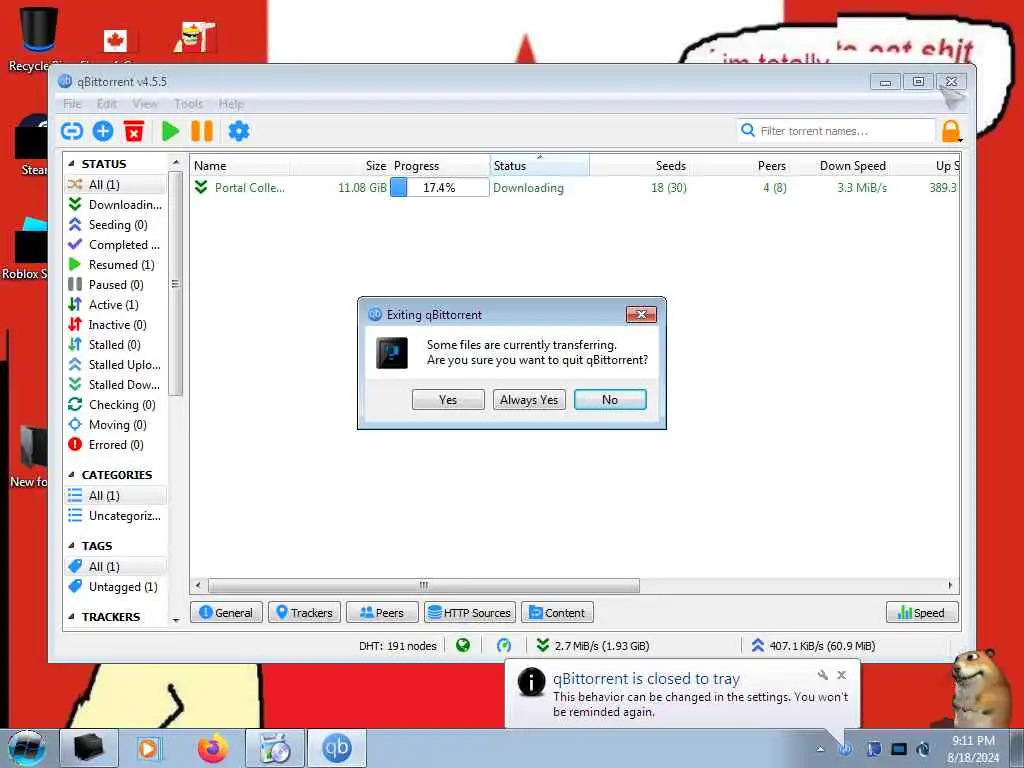The height and width of the screenshot is (768, 1024).
Task: Open the Tools menu
Action: pyautogui.click(x=189, y=104)
